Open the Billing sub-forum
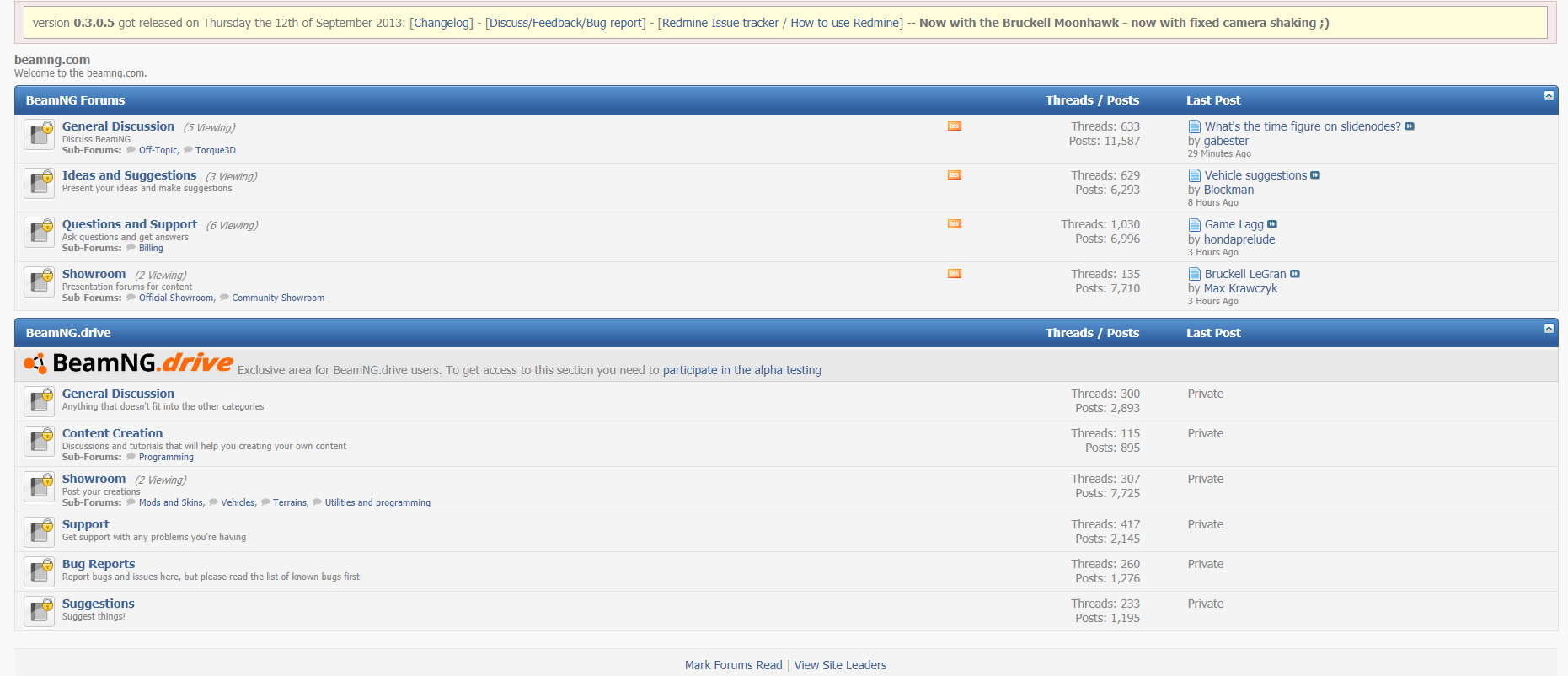Image resolution: width=1568 pixels, height=676 pixels. (151, 248)
